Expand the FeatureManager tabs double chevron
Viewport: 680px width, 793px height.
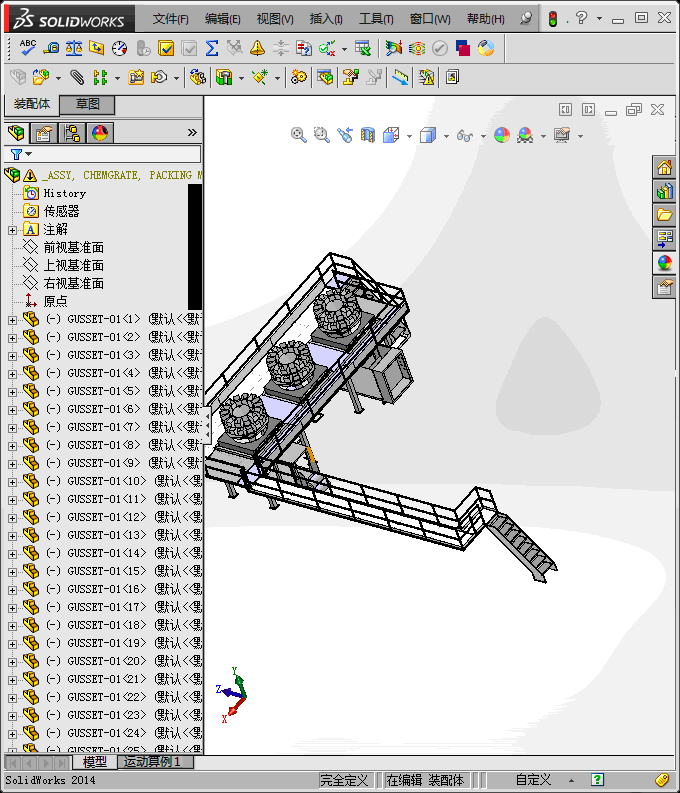tap(192, 133)
